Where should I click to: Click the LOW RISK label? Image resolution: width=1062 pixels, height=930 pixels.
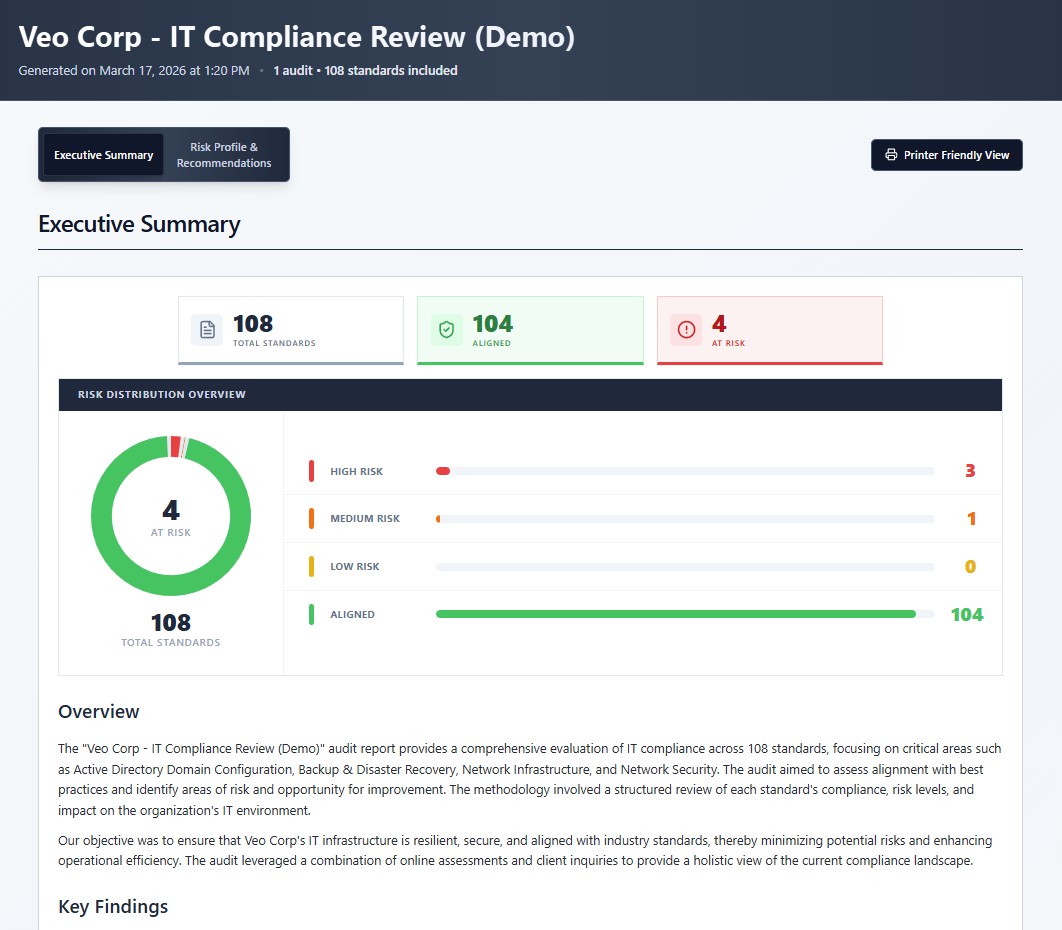(355, 567)
